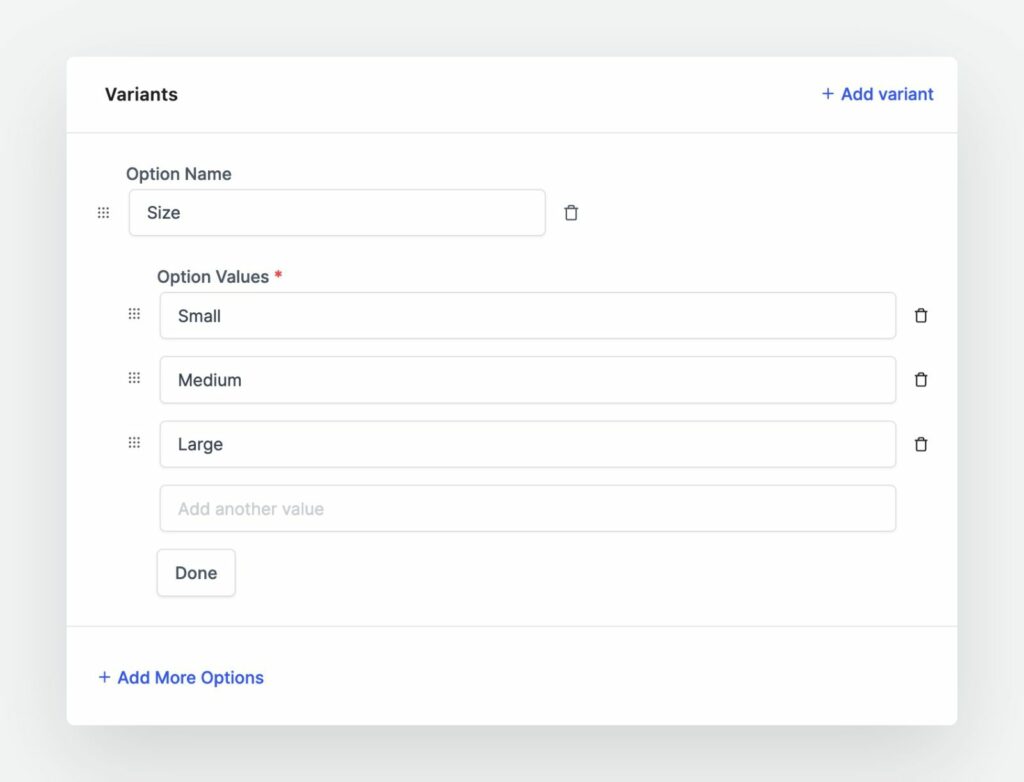
Task: Edit the Medium option value field
Action: [x=527, y=380]
